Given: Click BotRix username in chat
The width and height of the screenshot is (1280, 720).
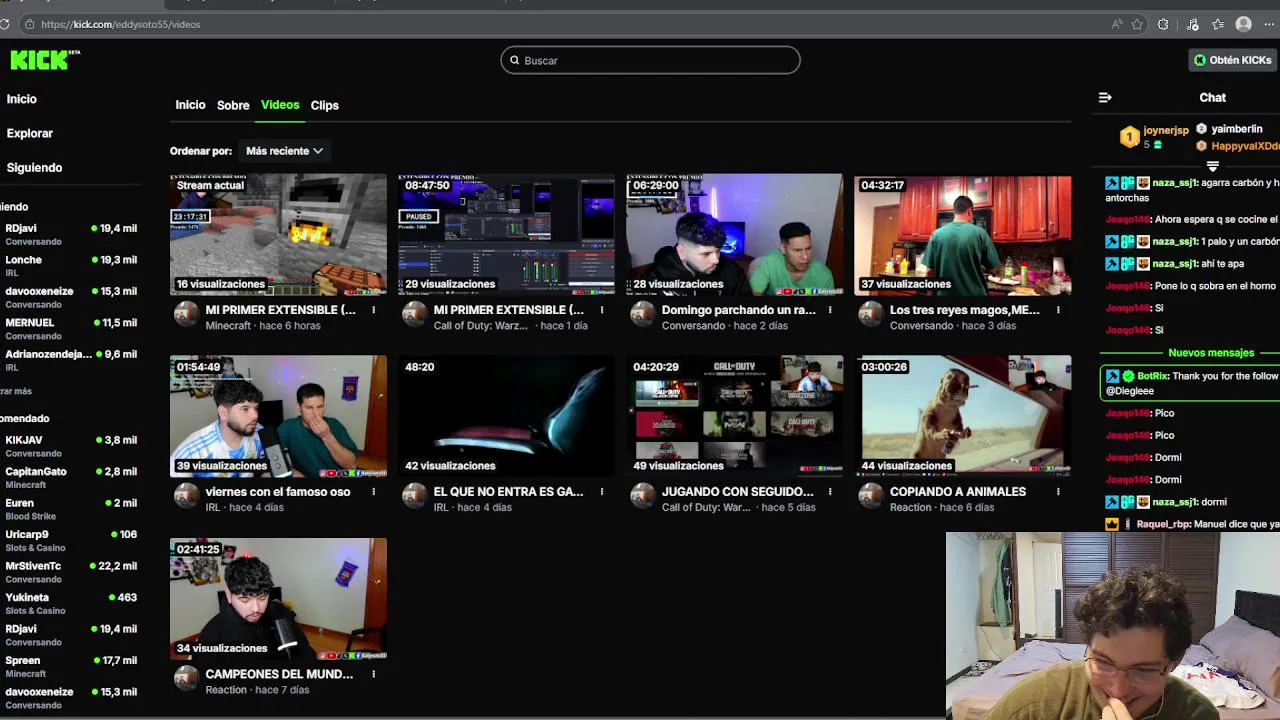Looking at the screenshot, I should tap(1152, 376).
